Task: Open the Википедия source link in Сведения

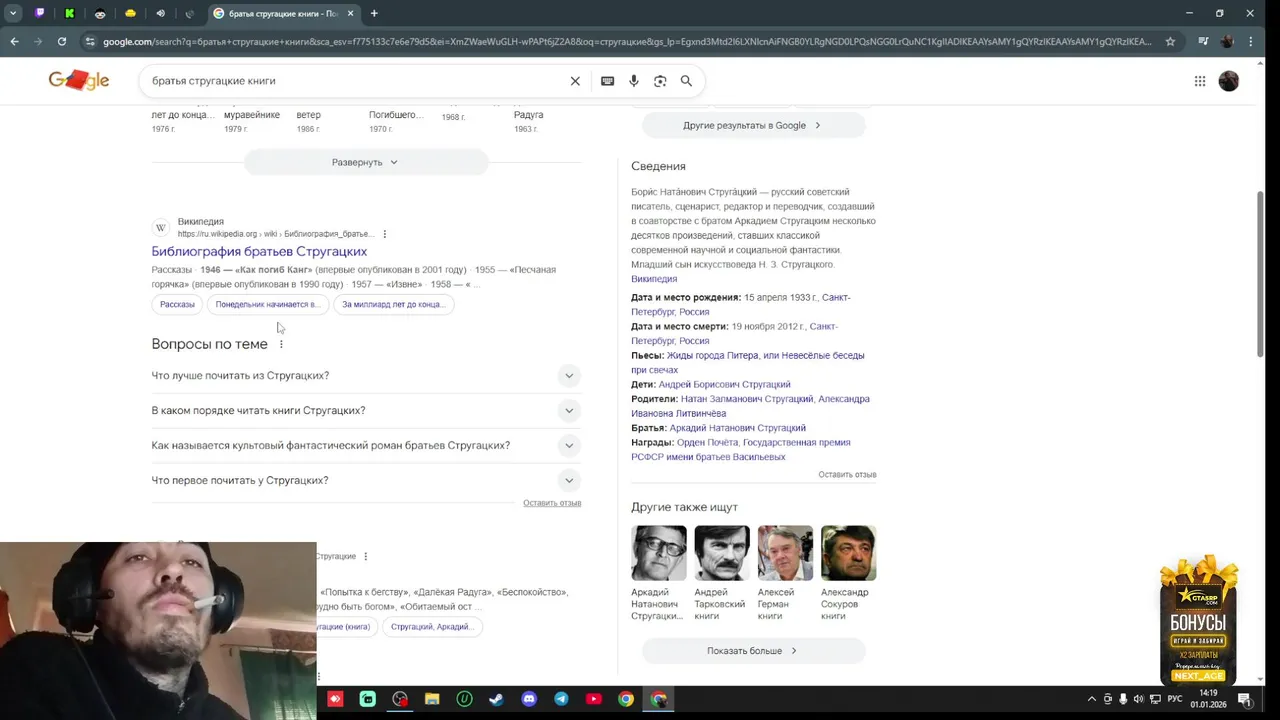Action: pyautogui.click(x=654, y=279)
